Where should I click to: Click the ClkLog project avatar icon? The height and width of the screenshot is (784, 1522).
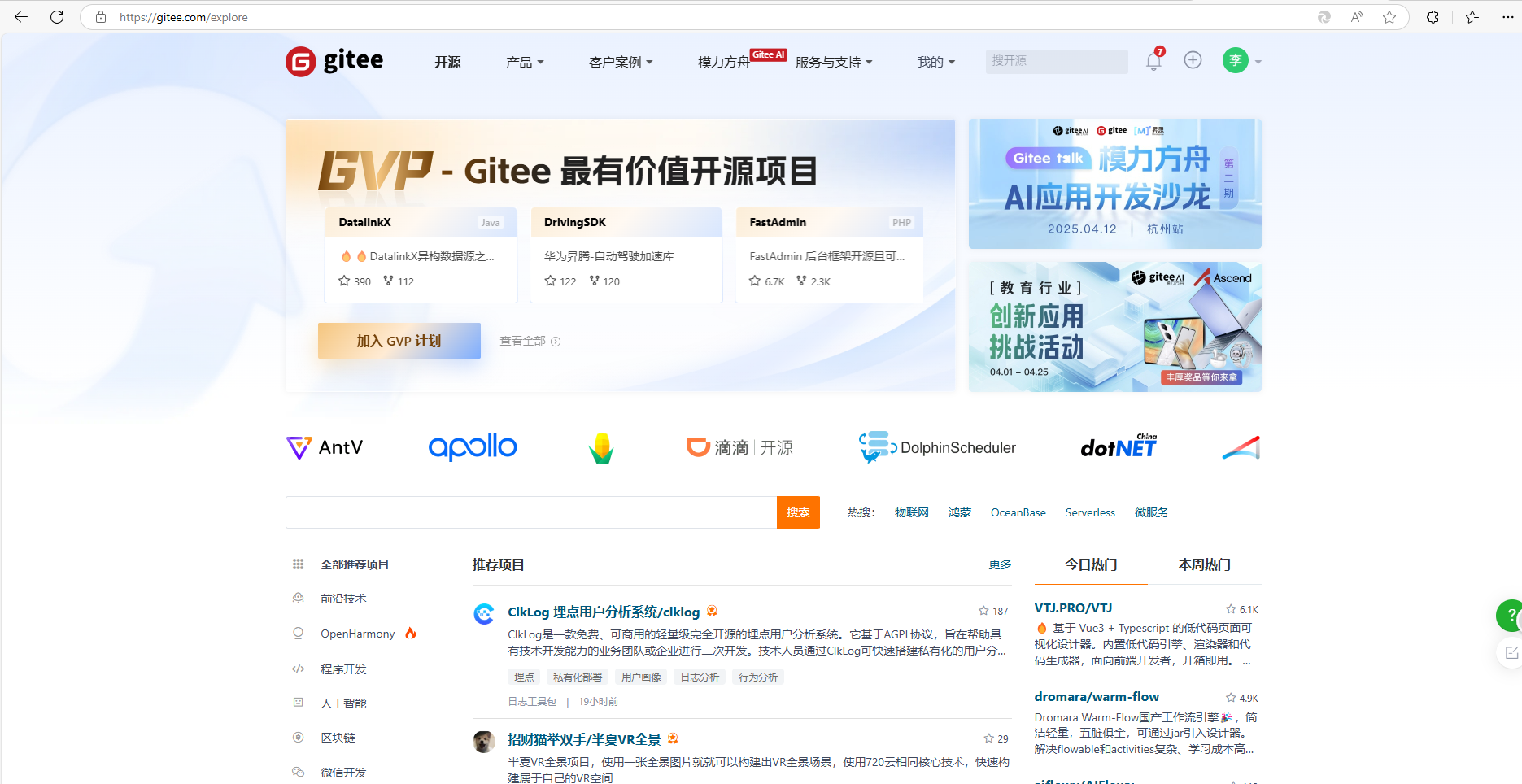coord(484,614)
